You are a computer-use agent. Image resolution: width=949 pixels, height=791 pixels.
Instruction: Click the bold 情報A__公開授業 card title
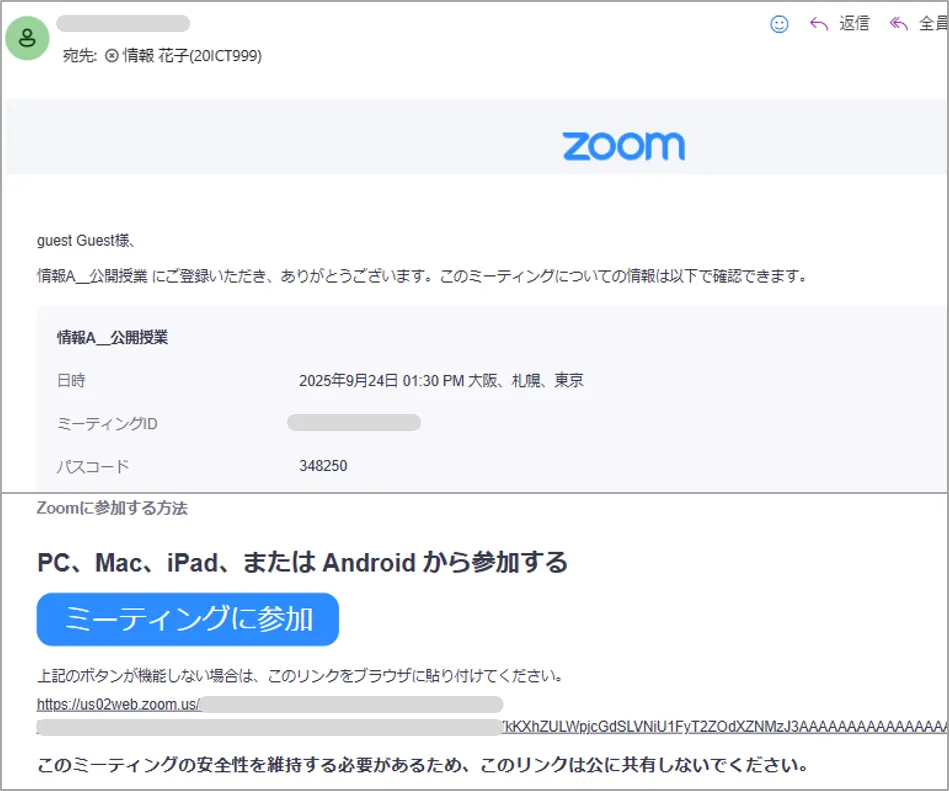click(112, 338)
